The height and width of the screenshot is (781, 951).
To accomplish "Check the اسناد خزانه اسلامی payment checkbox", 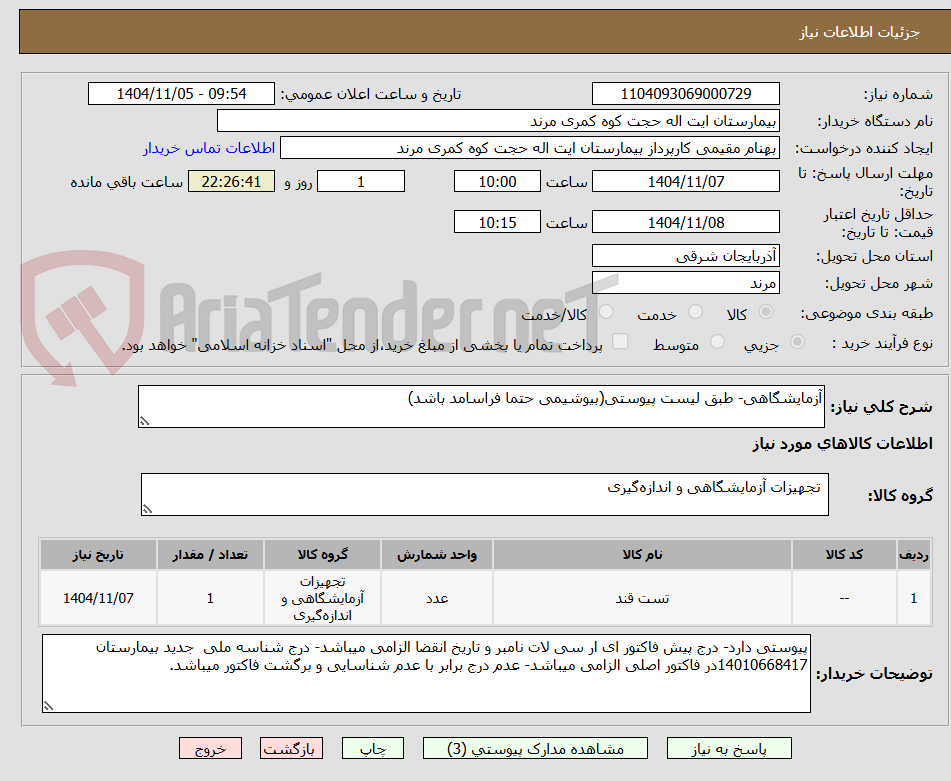I will (x=619, y=341).
